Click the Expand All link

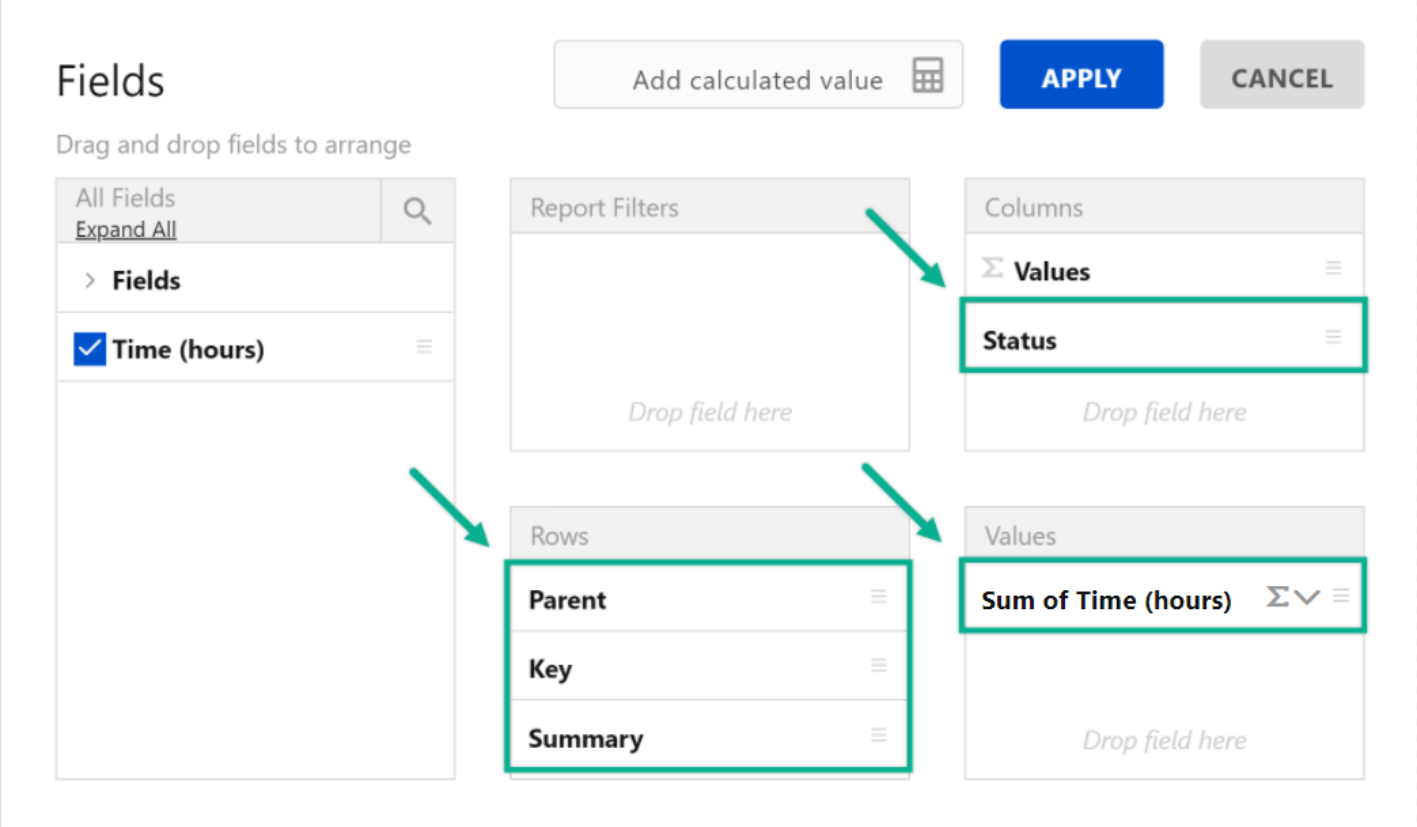(x=126, y=230)
